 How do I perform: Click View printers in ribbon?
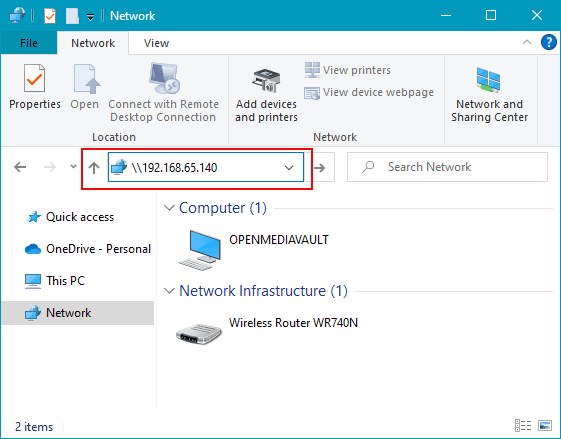click(348, 70)
